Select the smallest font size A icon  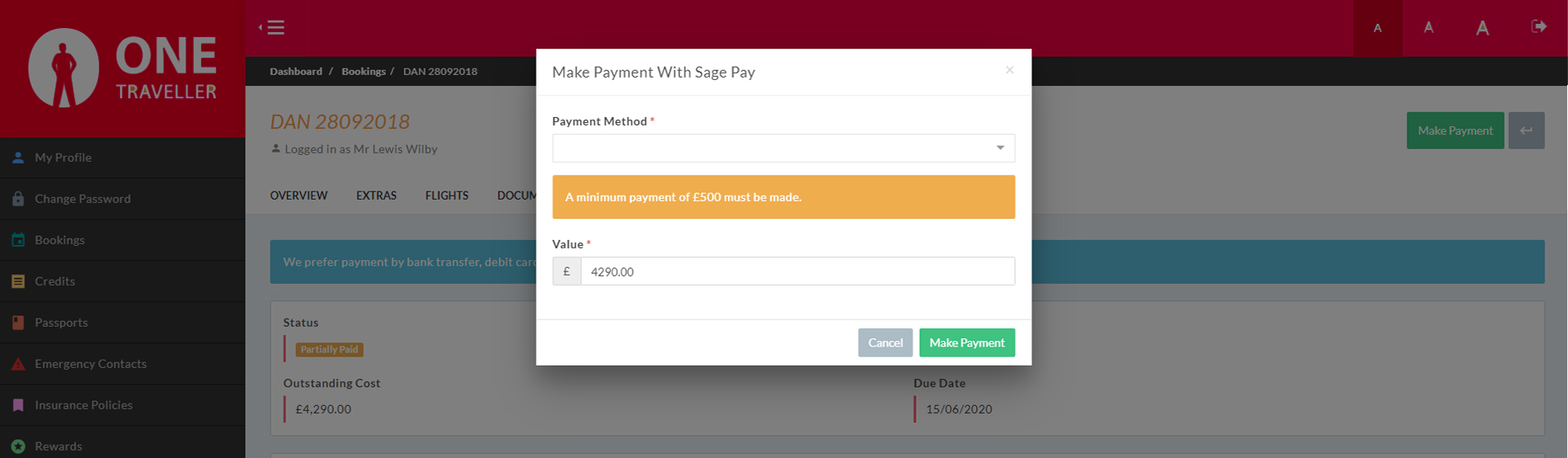tap(1378, 28)
